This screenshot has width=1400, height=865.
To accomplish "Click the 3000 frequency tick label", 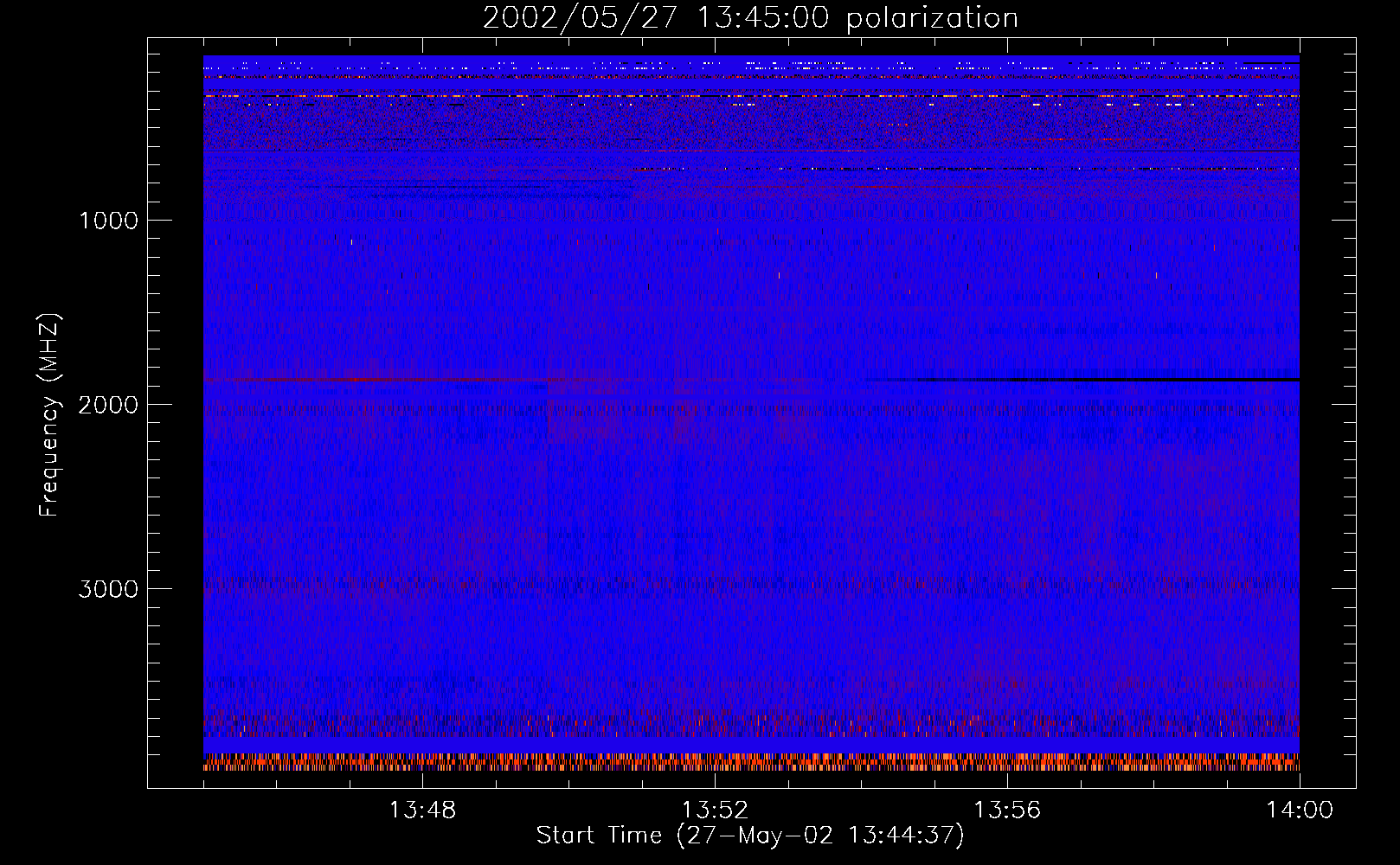I will pyautogui.click(x=109, y=589).
